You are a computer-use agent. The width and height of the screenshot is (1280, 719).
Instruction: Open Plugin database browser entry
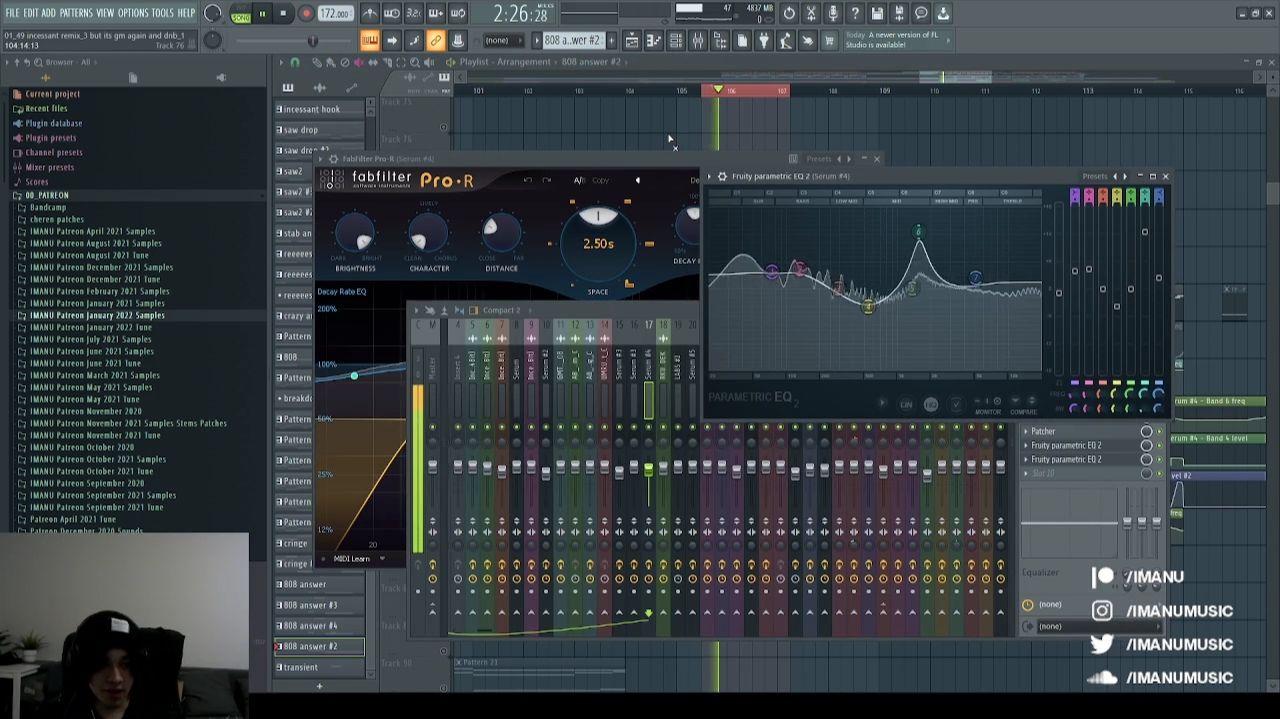pyautogui.click(x=53, y=123)
